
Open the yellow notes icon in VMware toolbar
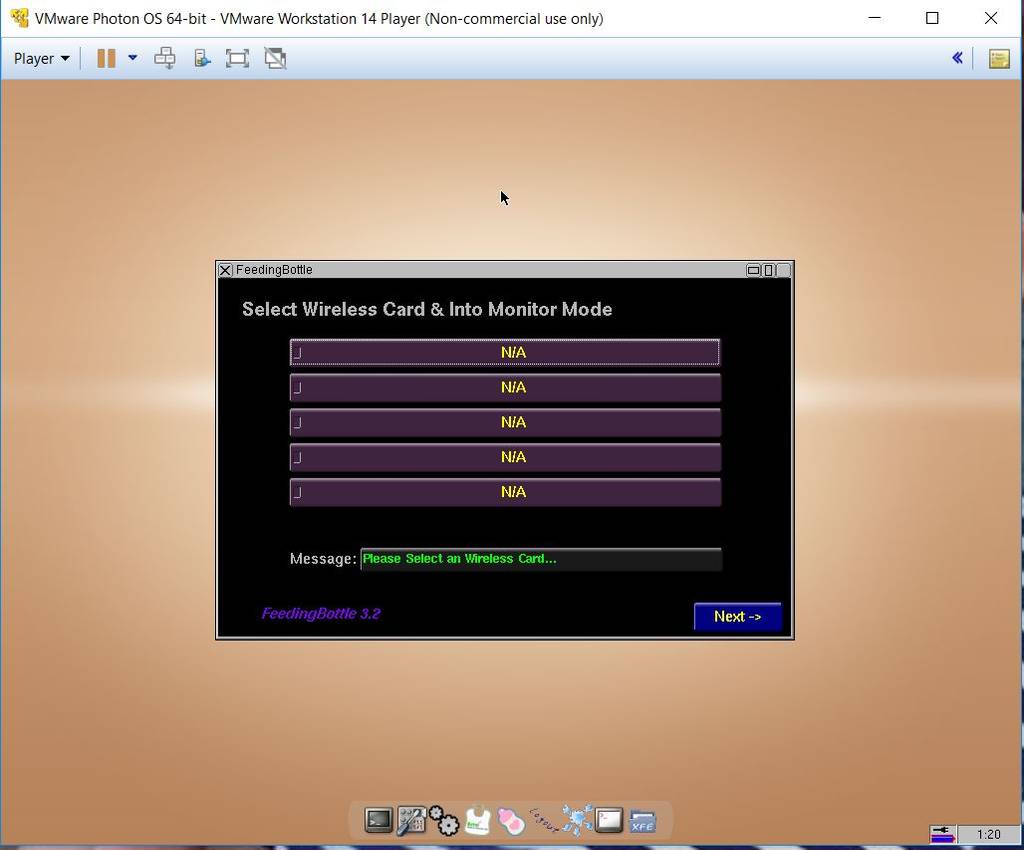[999, 58]
